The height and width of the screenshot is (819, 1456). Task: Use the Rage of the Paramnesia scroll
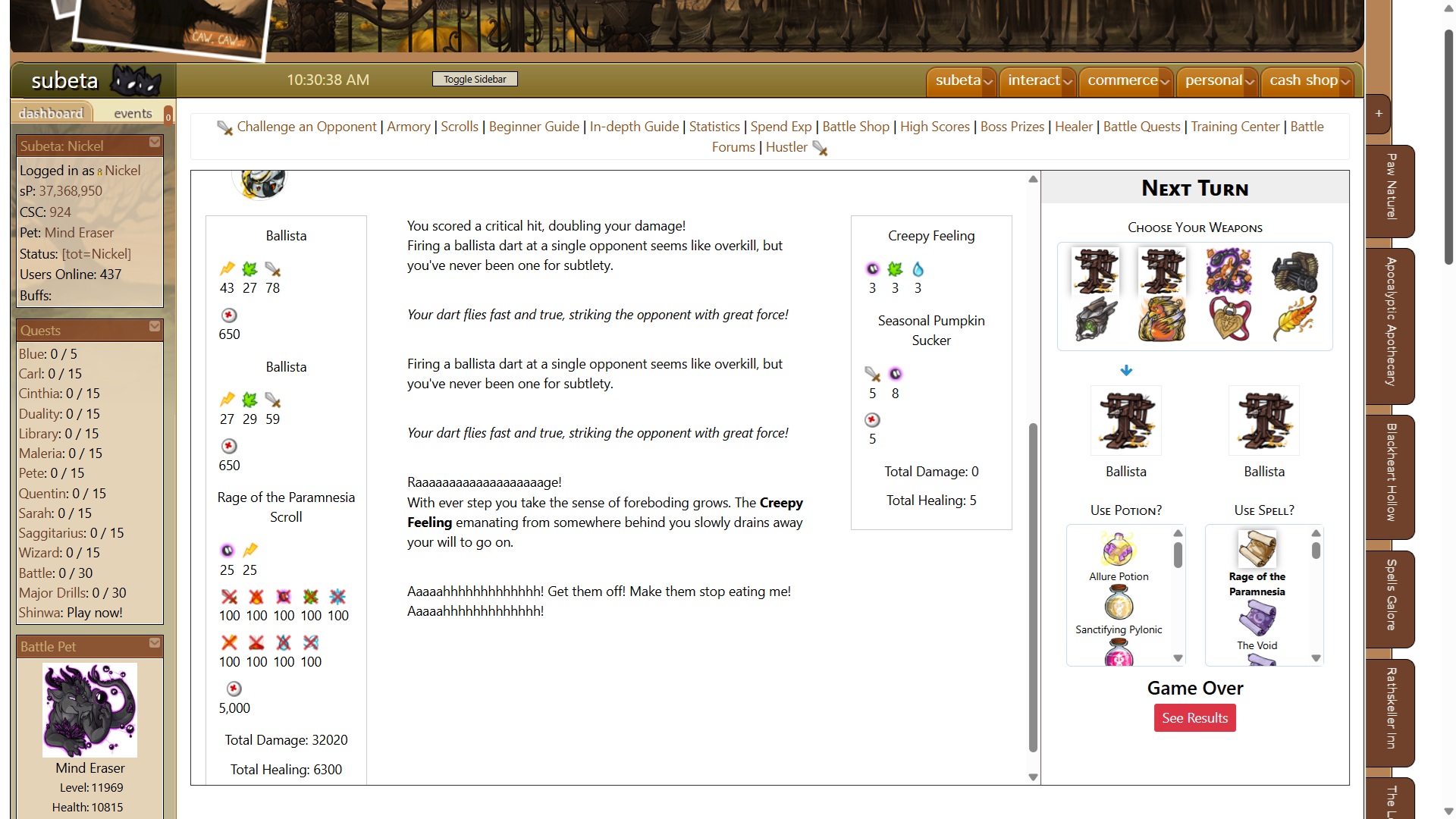click(1257, 550)
